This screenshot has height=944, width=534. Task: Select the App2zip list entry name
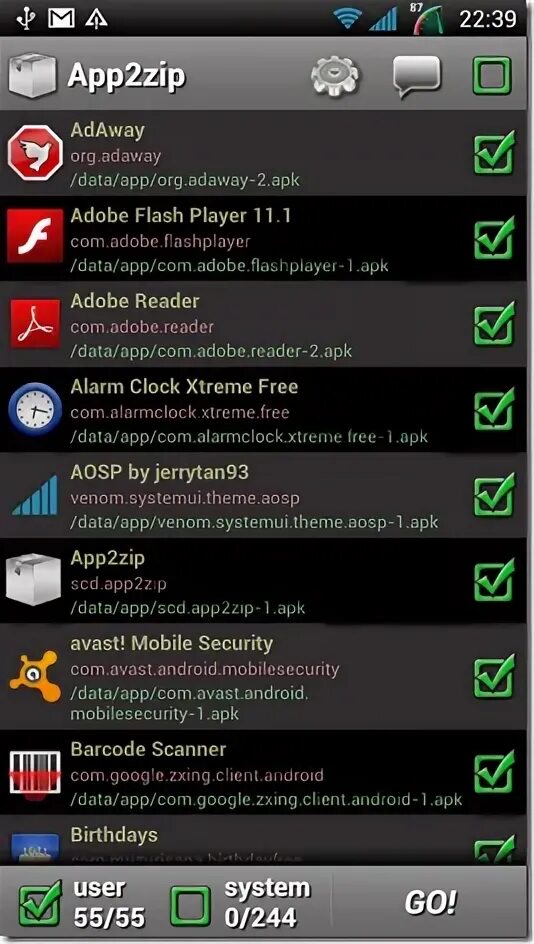pyautogui.click(x=107, y=558)
